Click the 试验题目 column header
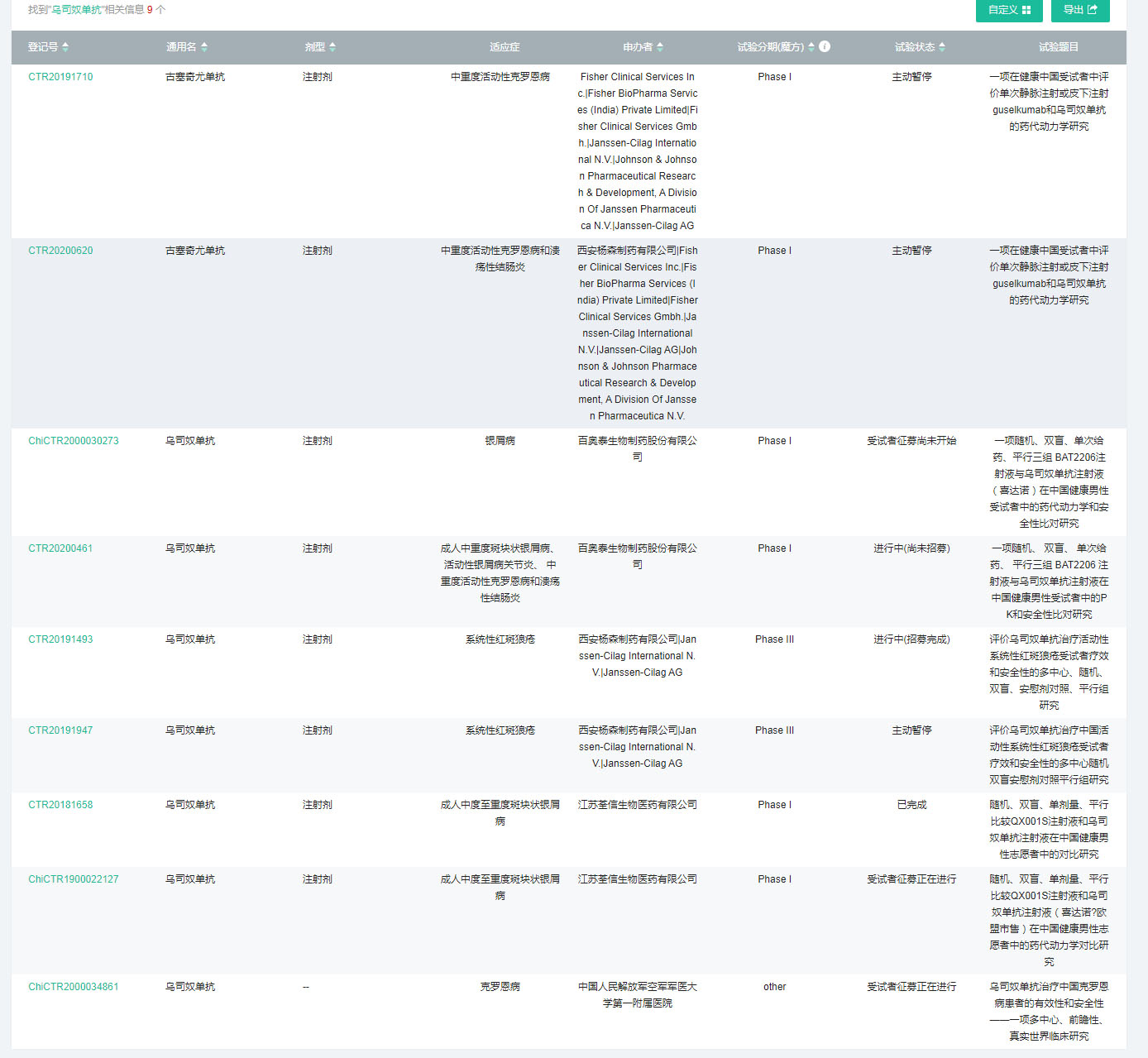Screen dimensions: 1148x1058 (1059, 47)
